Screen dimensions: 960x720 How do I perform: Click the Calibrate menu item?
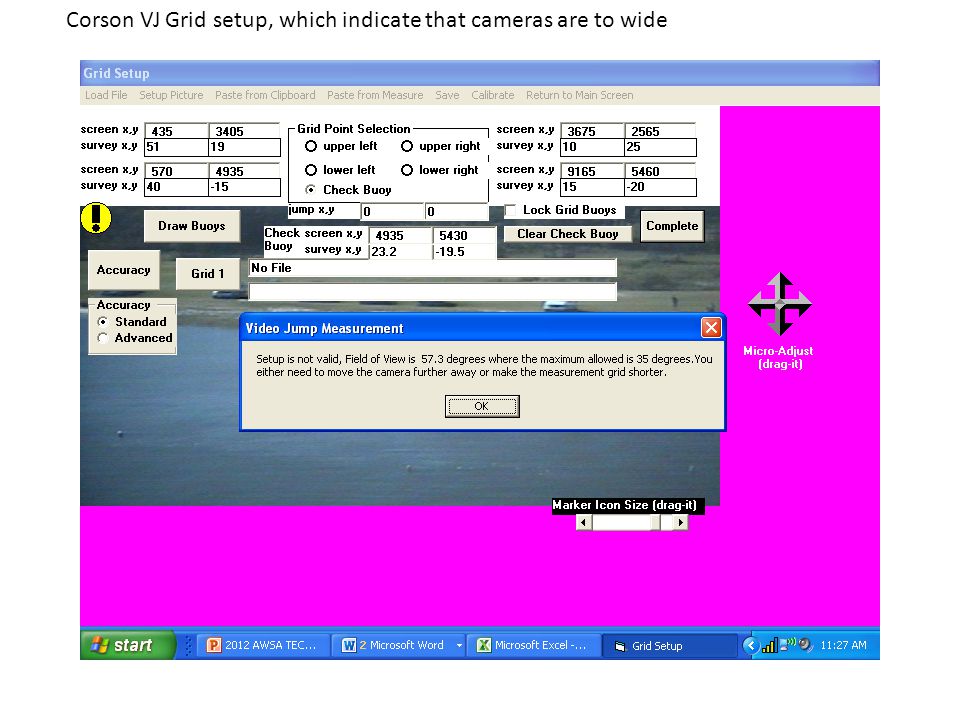(493, 95)
